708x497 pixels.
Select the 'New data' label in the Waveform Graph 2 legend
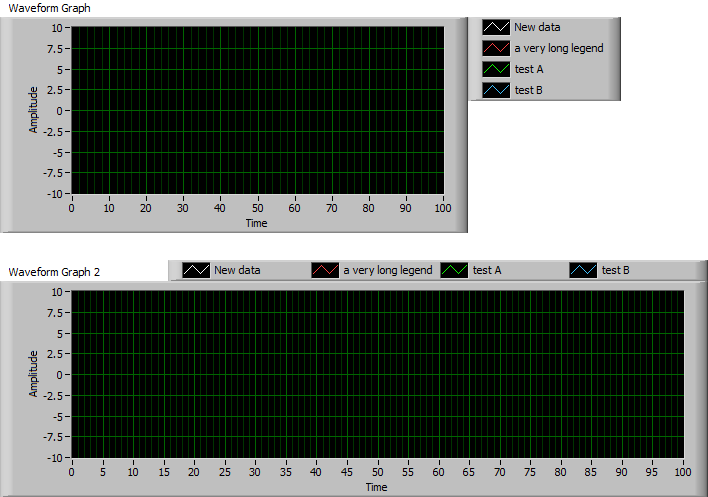point(237,270)
